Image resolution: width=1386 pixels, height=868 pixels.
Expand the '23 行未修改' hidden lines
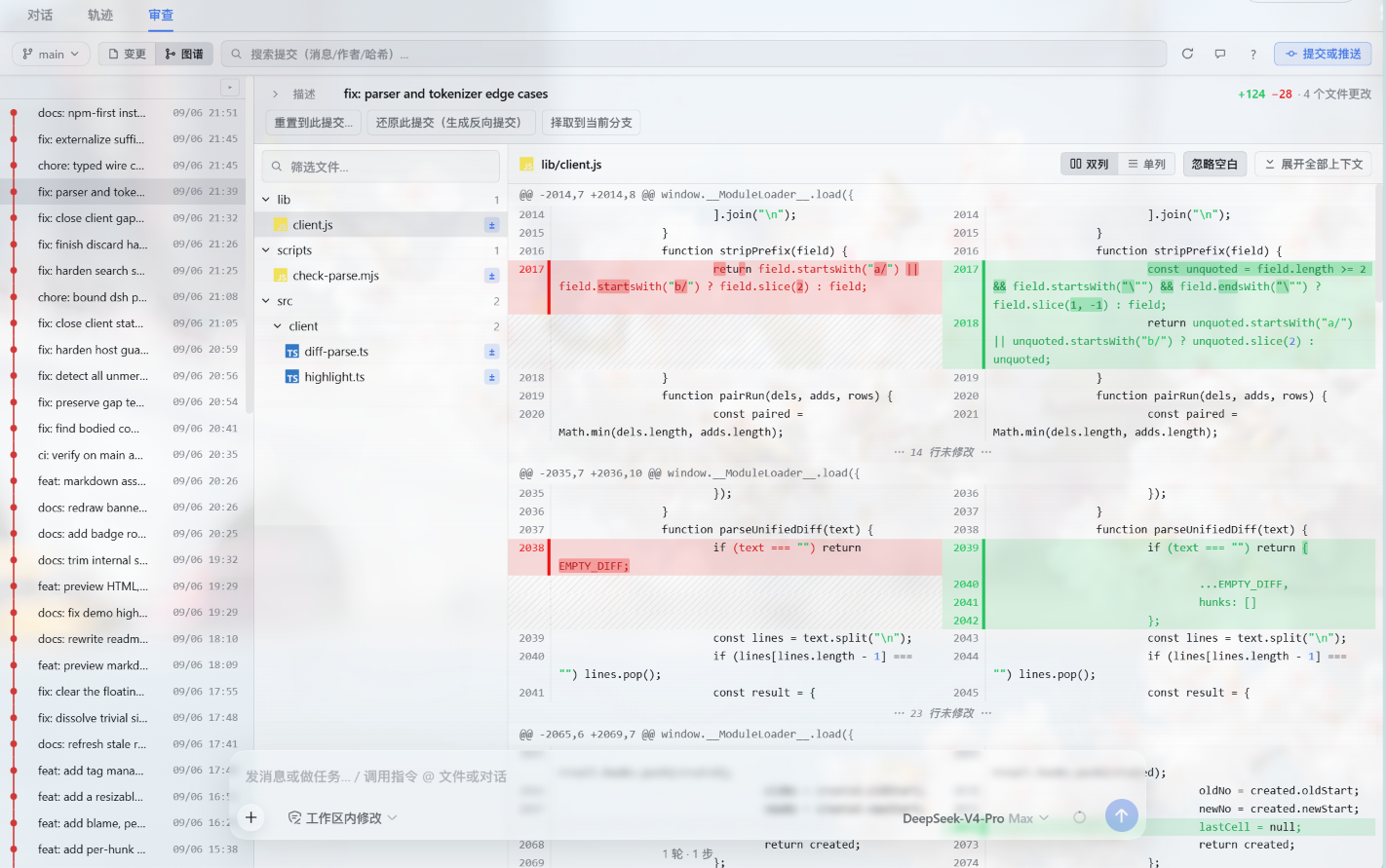[943, 713]
